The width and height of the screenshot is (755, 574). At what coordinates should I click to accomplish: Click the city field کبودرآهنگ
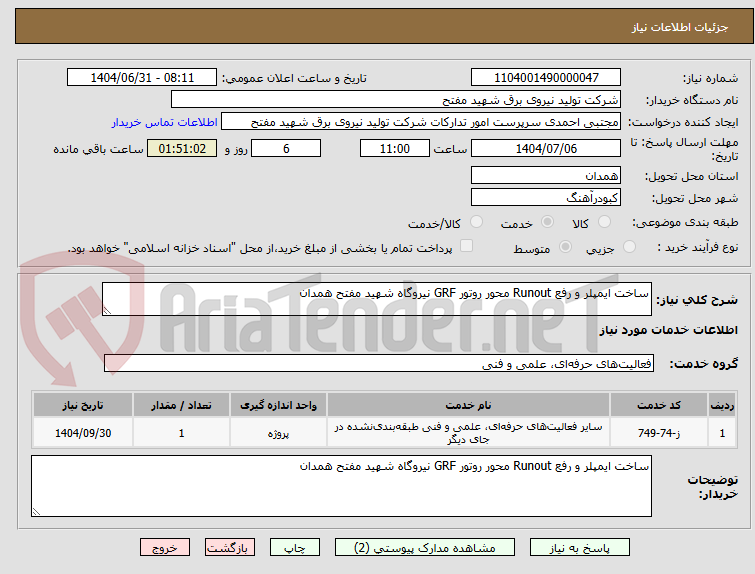coord(546,197)
